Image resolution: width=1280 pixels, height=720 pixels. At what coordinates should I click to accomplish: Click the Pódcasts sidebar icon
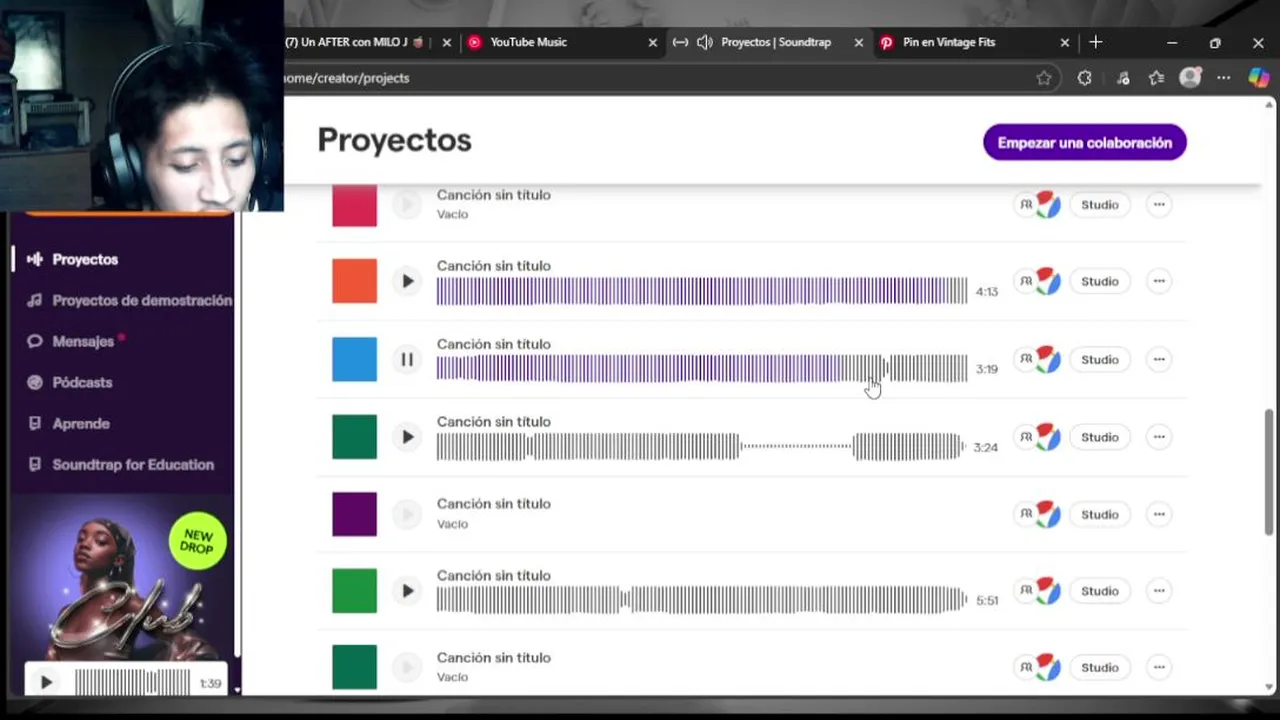pyautogui.click(x=35, y=382)
